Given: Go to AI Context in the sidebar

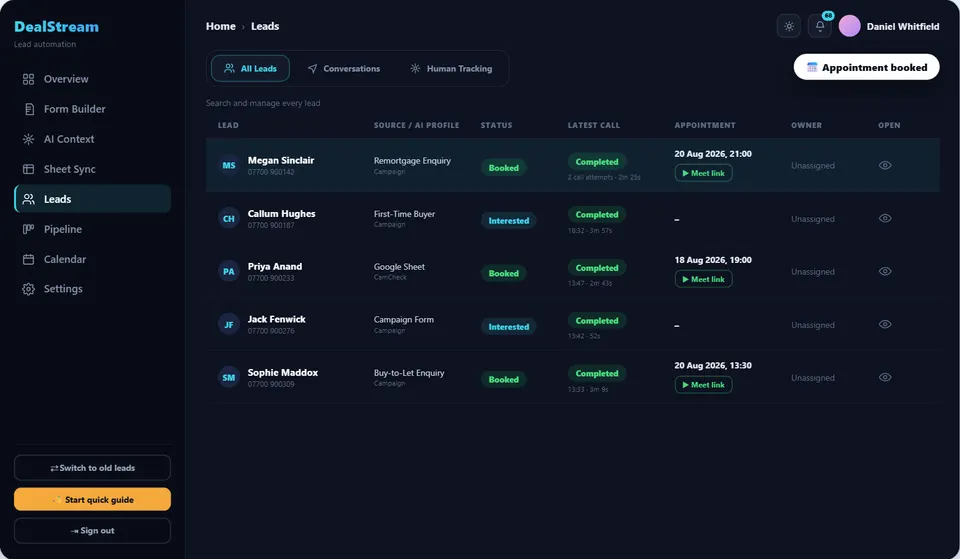Looking at the screenshot, I should pyautogui.click(x=92, y=139).
